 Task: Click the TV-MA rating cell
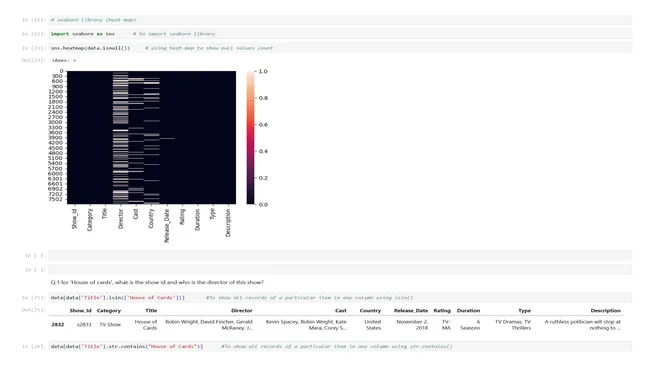click(446, 325)
